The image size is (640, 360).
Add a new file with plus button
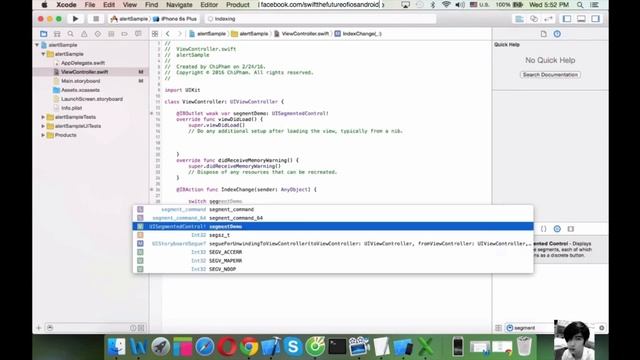coord(39,328)
